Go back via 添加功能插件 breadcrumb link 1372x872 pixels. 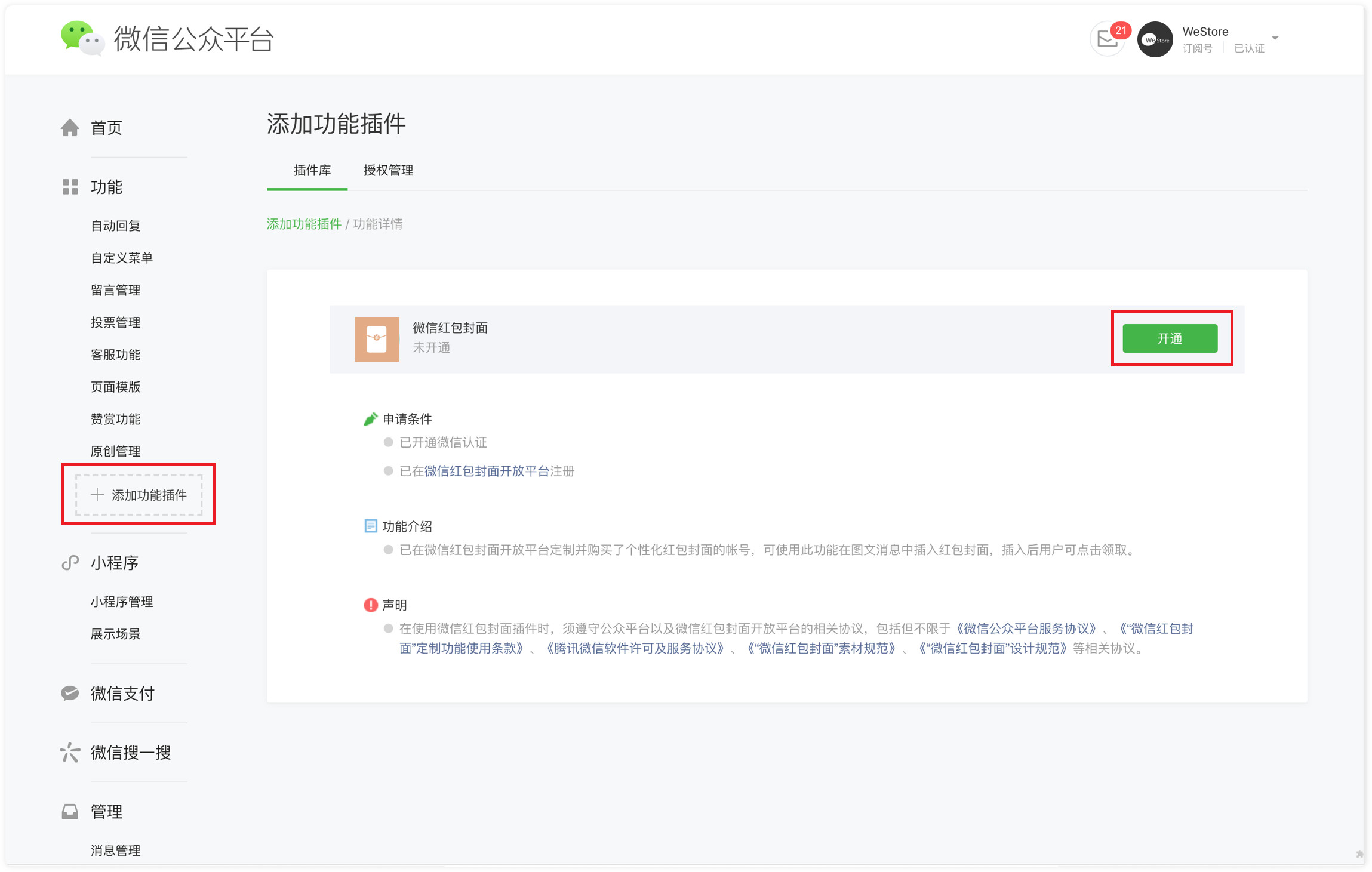tap(304, 224)
